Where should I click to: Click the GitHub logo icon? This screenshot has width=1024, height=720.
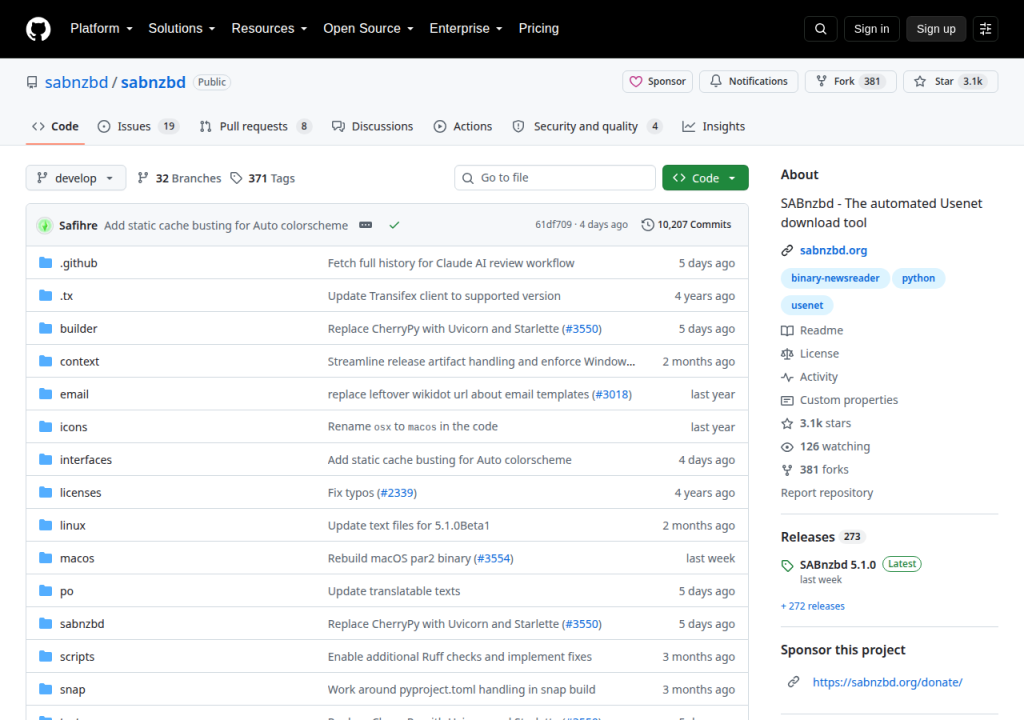[38, 29]
